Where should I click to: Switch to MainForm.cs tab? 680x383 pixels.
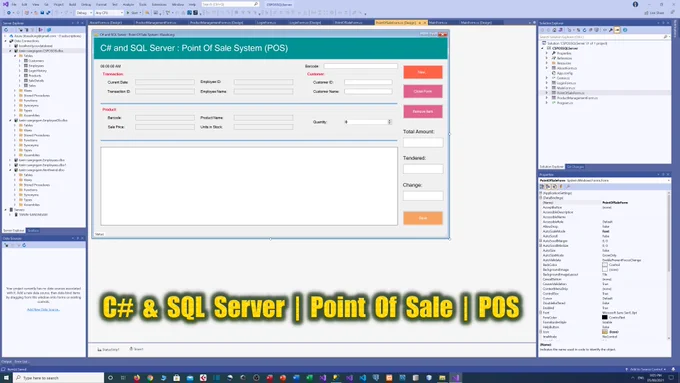(438, 22)
